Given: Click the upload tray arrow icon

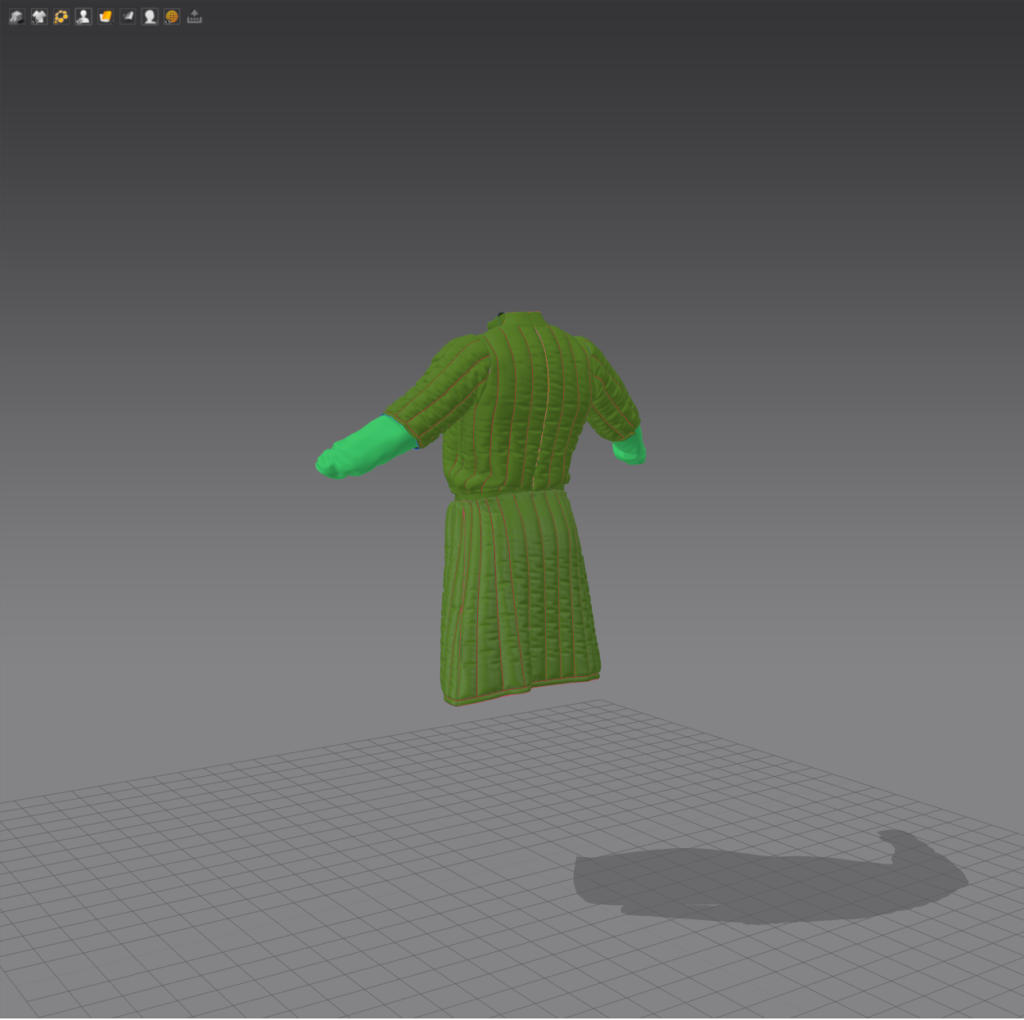Looking at the screenshot, I should pyautogui.click(x=195, y=17).
